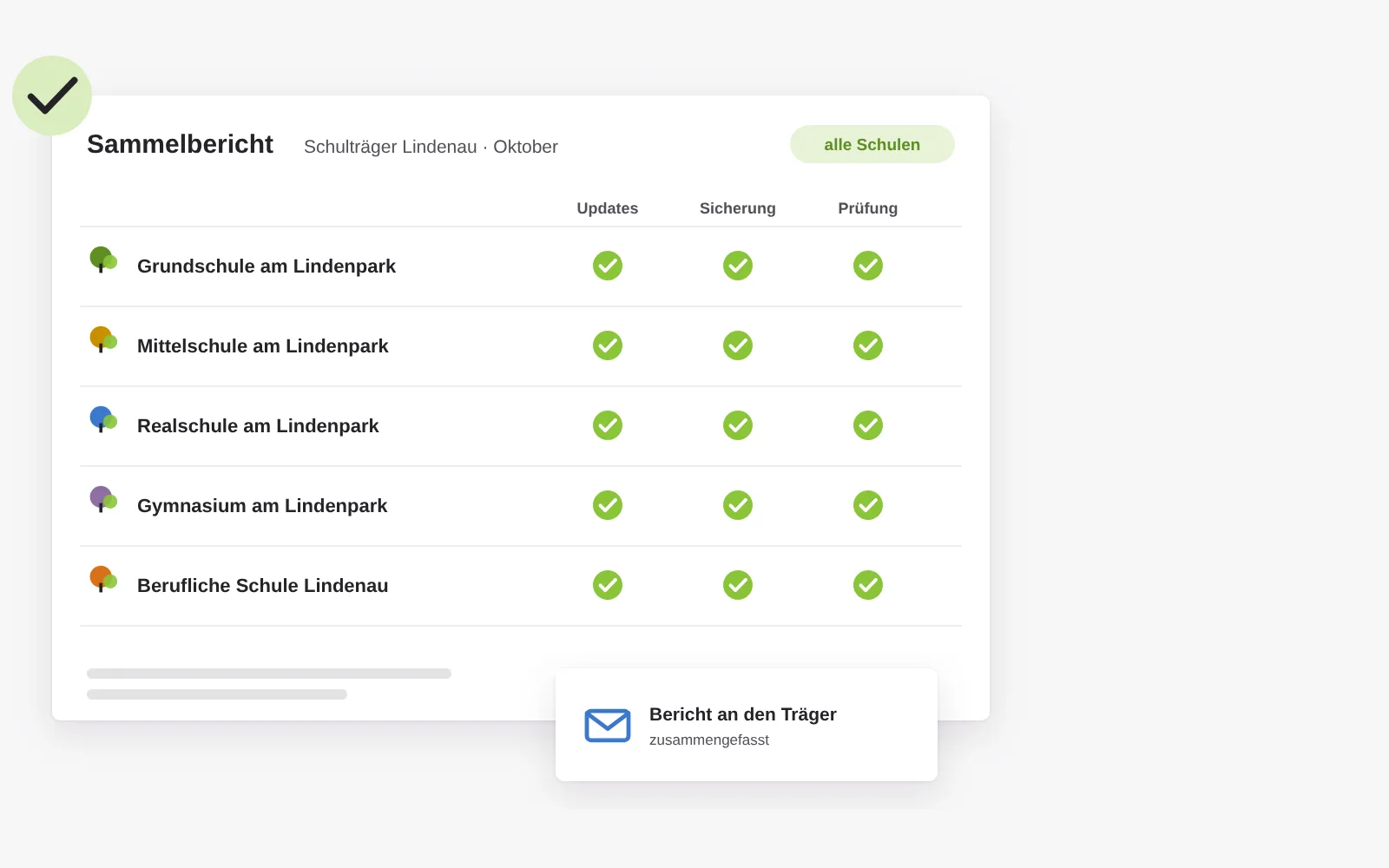Click the Updates checkmark for Gymnasium am Lindenpark
1389x868 pixels.
pos(608,505)
